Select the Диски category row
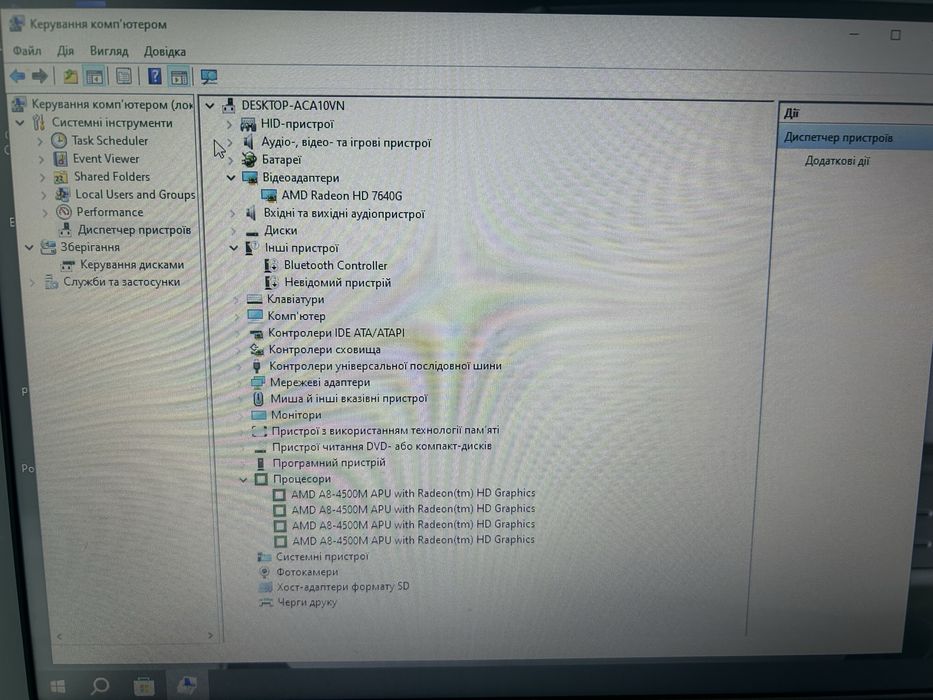 [x=280, y=230]
